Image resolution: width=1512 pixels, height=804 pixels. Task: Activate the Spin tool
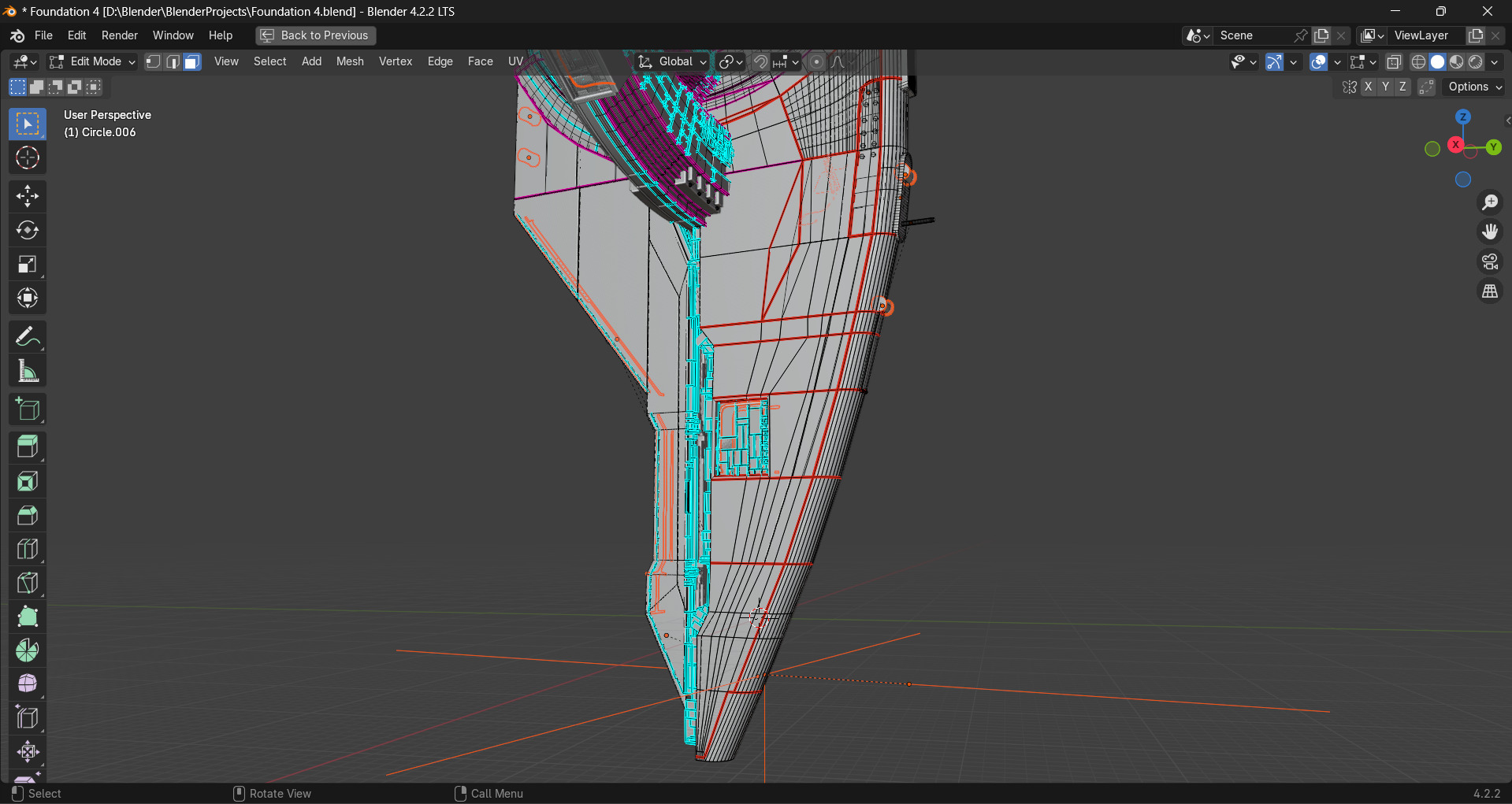pyautogui.click(x=28, y=651)
